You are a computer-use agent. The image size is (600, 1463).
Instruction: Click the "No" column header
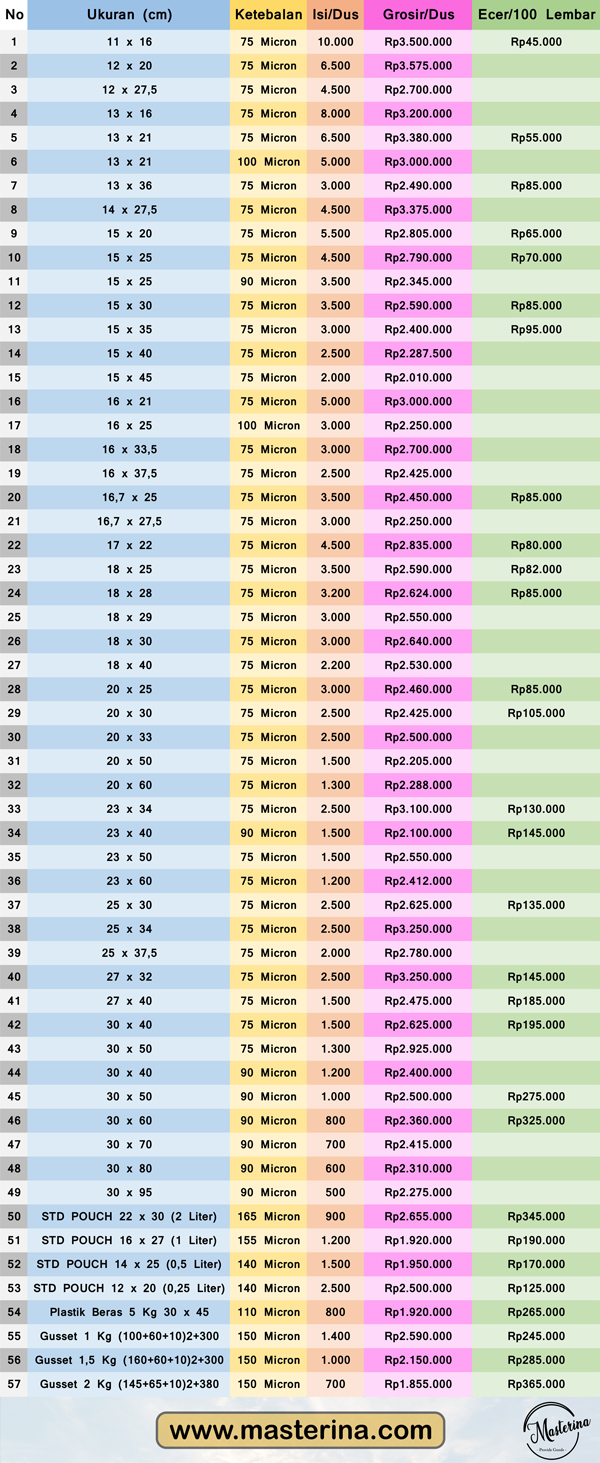pyautogui.click(x=14, y=15)
